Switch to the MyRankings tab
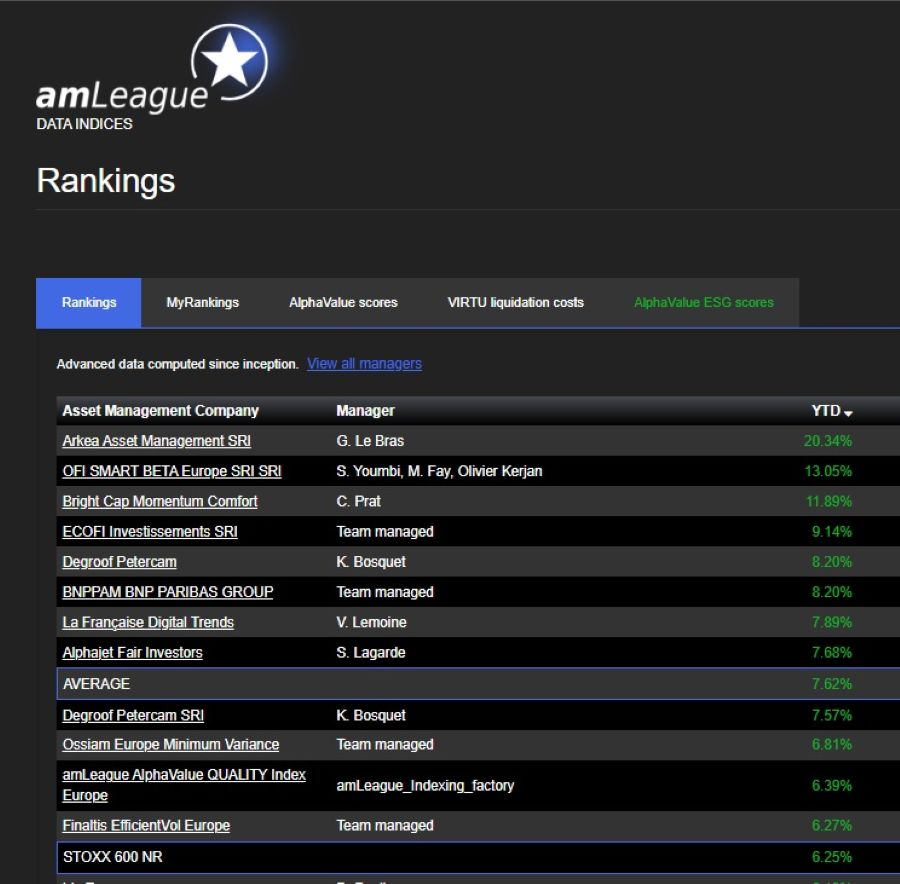The width and height of the screenshot is (900, 884). click(203, 303)
